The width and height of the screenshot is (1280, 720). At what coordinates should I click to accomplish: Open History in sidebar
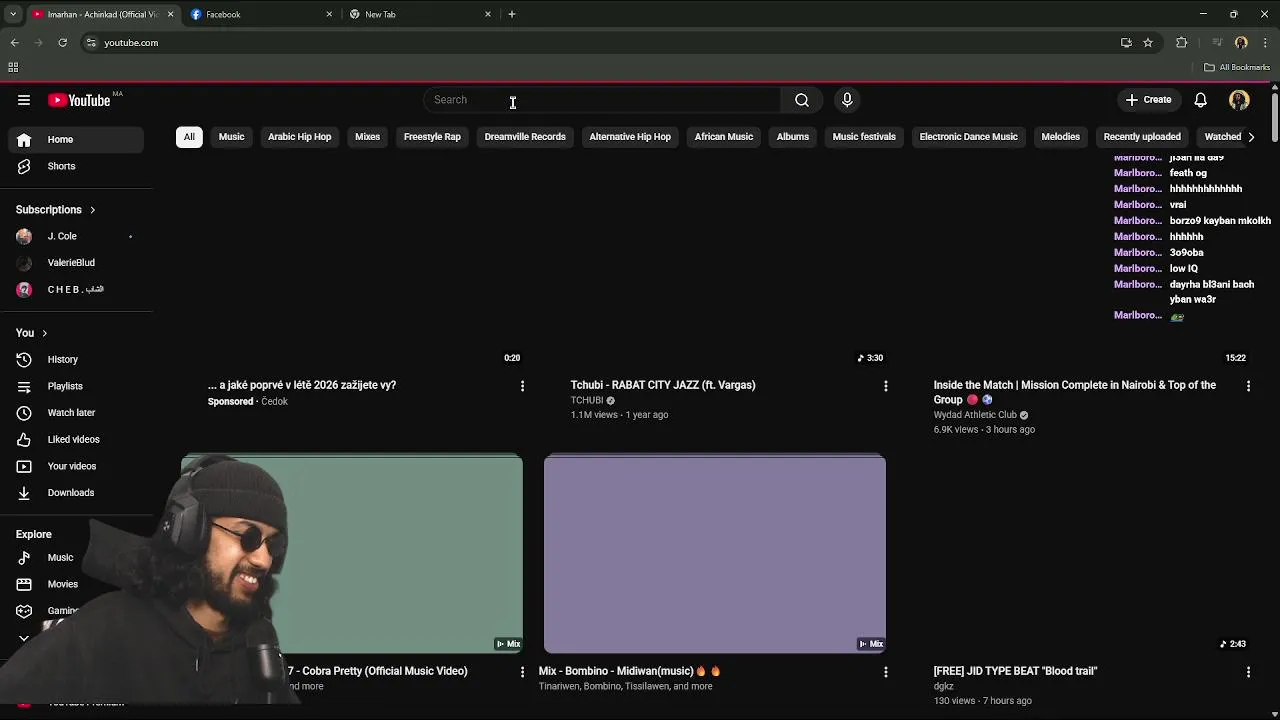click(76, 359)
